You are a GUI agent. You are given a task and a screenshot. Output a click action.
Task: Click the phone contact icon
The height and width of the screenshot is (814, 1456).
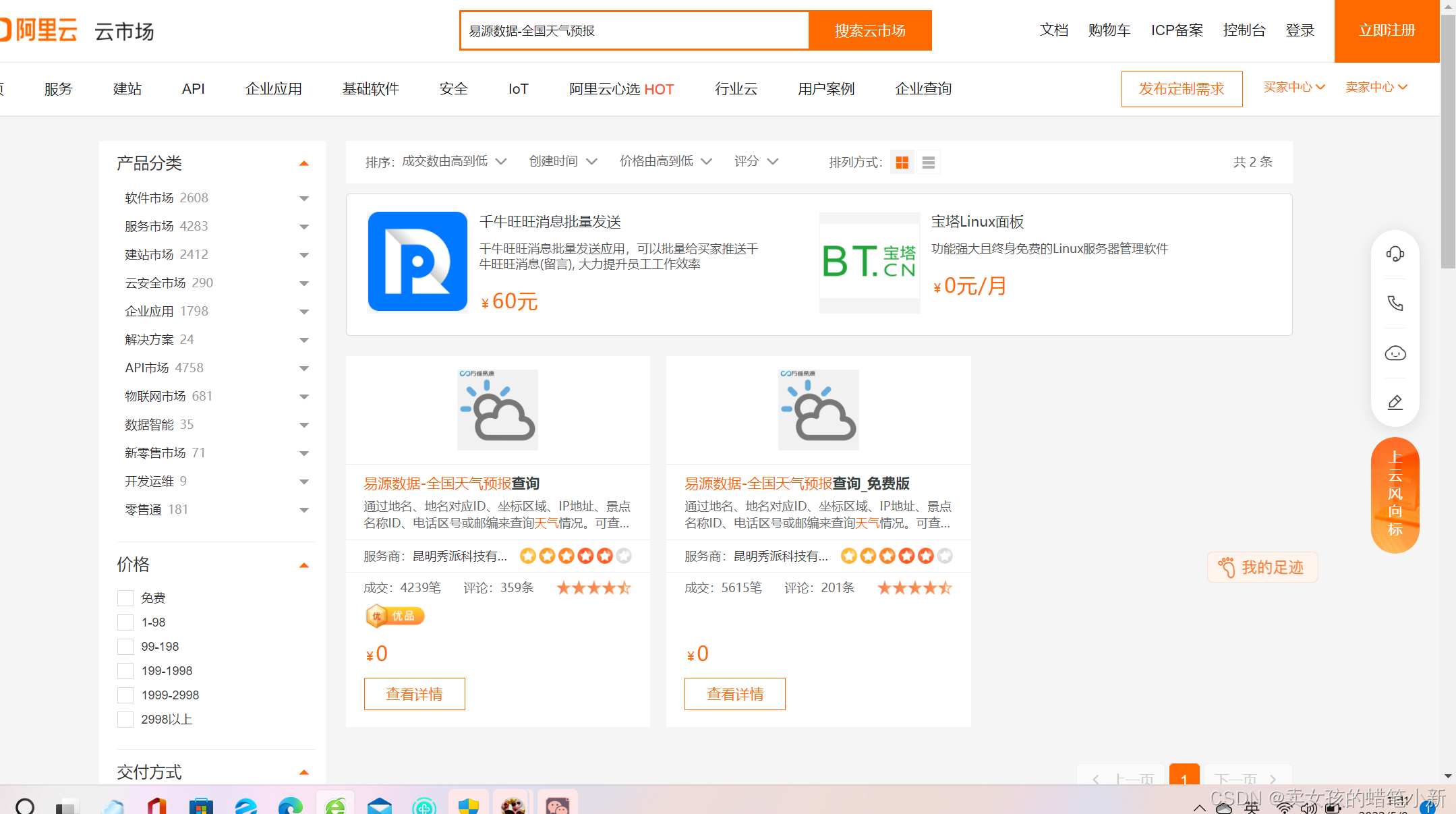(1395, 303)
